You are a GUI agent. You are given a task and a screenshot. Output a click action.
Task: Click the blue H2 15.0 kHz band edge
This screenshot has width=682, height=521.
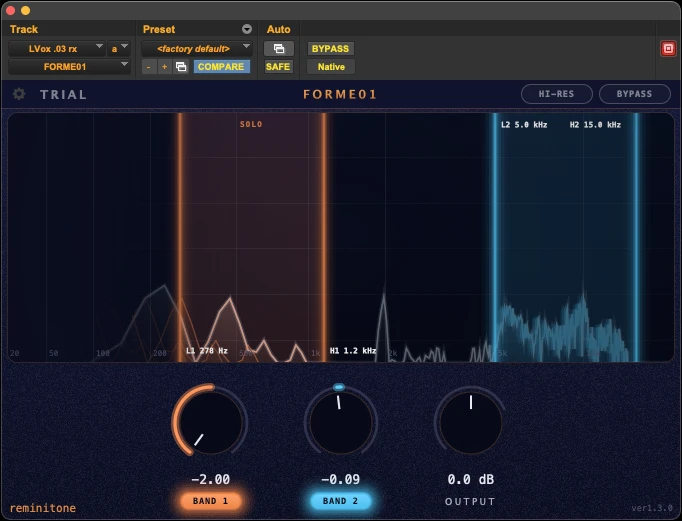[636, 237]
